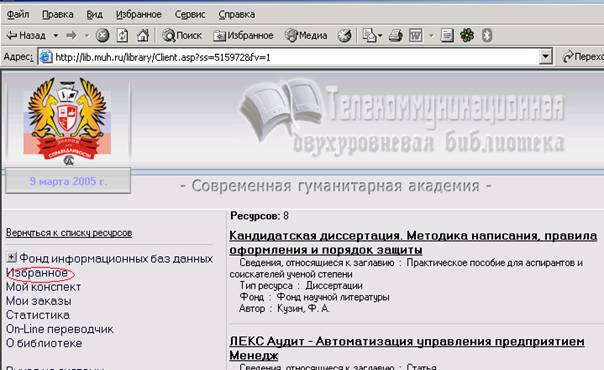Open the Избранное toolbar button

click(243, 36)
